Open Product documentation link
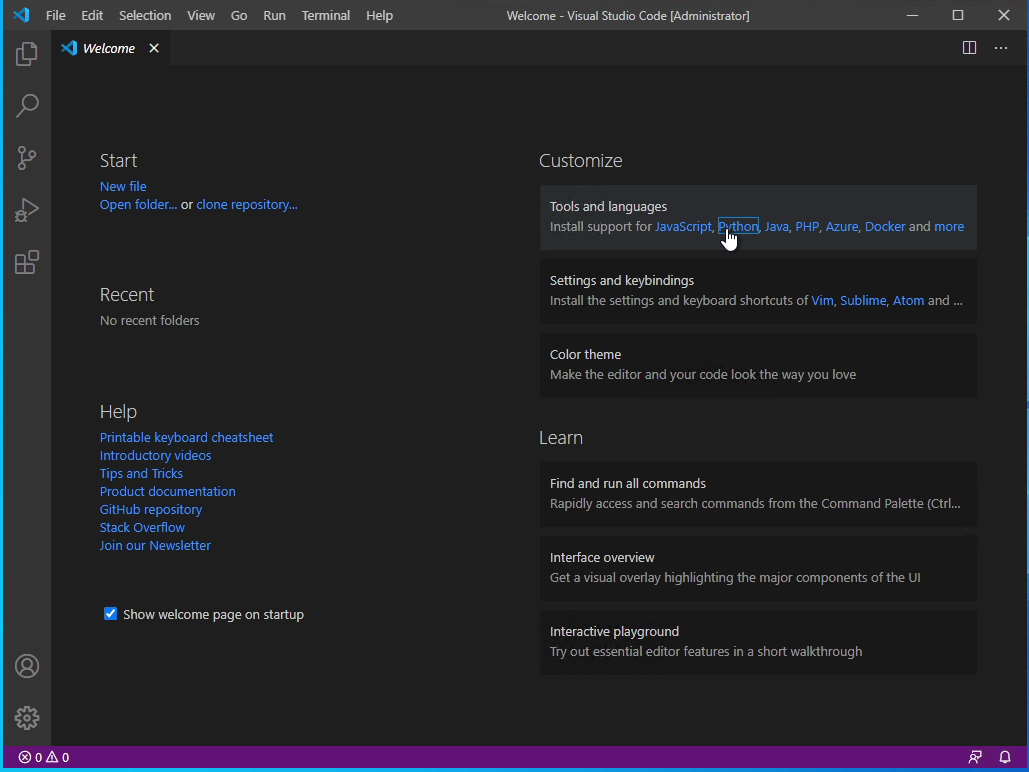The width and height of the screenshot is (1029, 772). click(167, 491)
